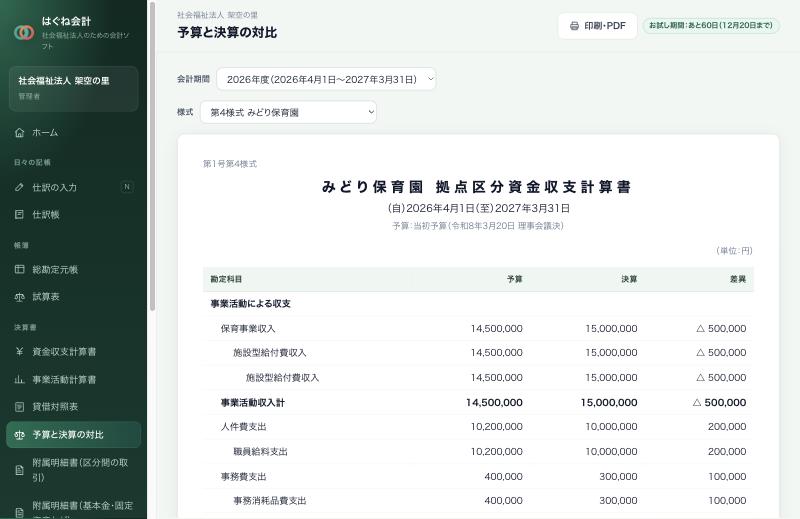Click the printer icon in 印刷・PDF button
This screenshot has height=519, width=800.
coord(574,26)
